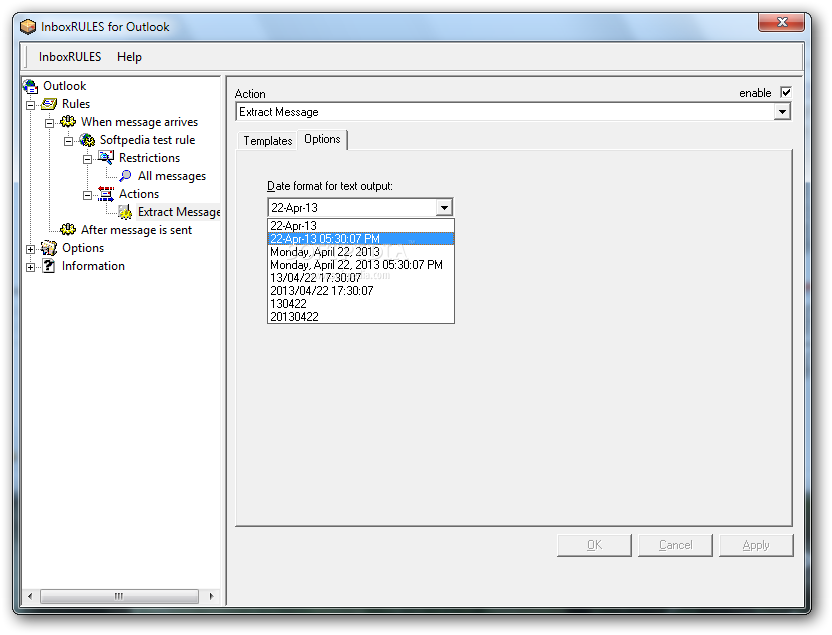Select 'After message is sent' tree item
The image size is (832, 635).
tap(136, 230)
